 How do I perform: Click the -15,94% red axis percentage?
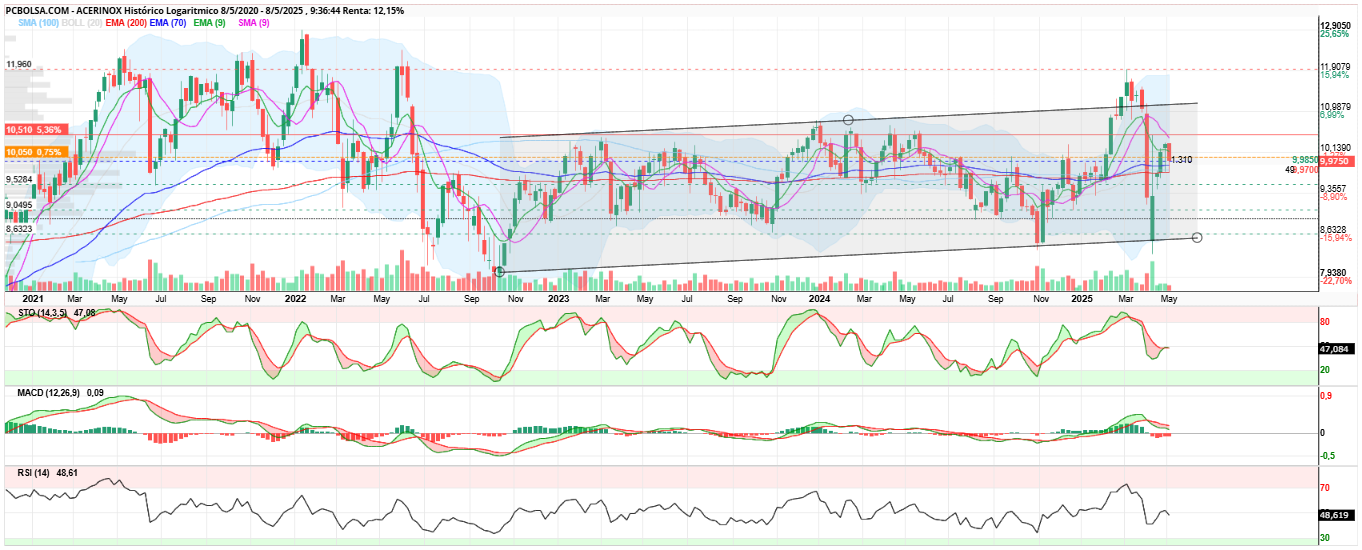click(x=1335, y=238)
